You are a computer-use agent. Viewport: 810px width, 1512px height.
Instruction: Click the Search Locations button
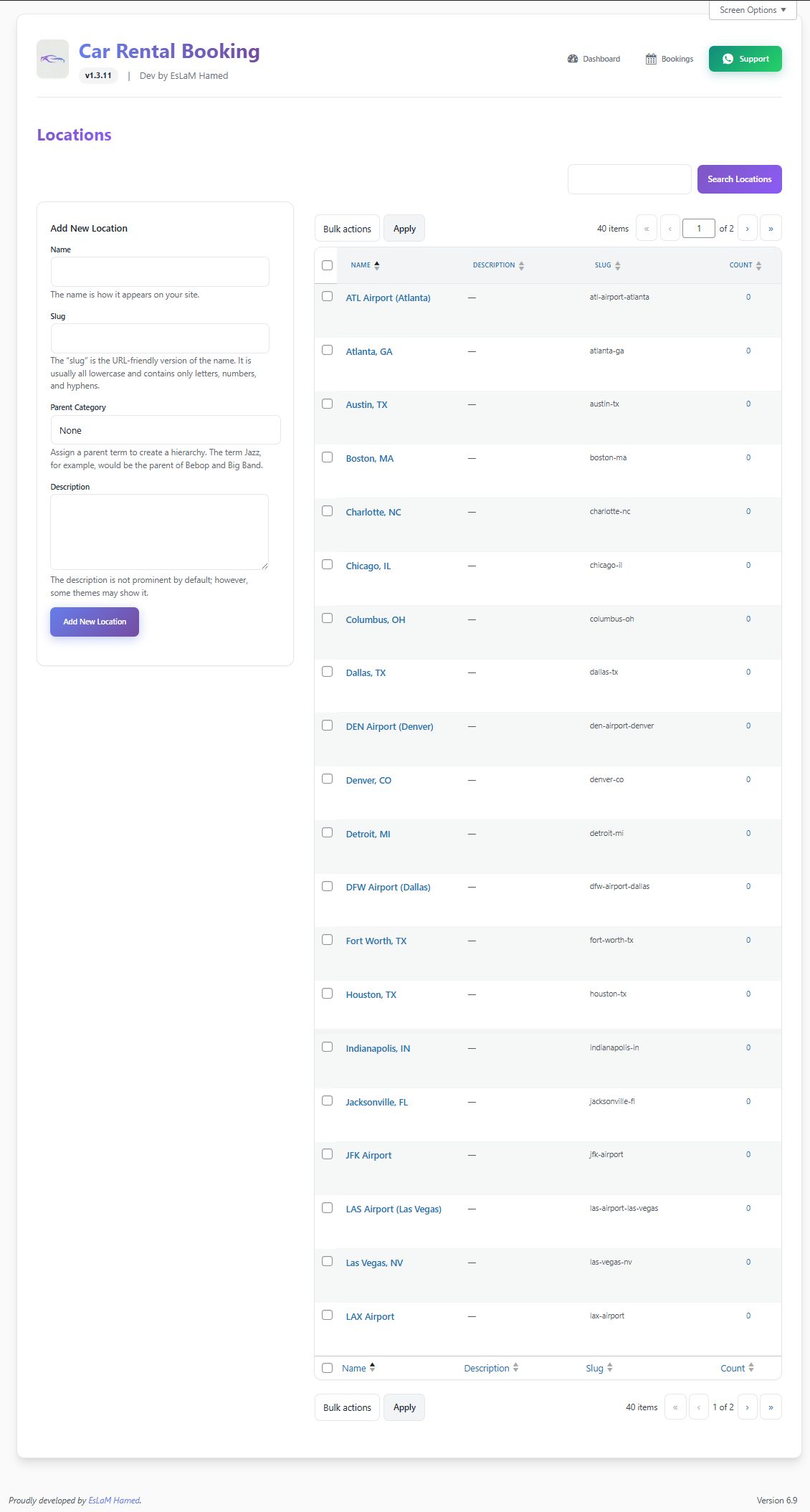(739, 179)
